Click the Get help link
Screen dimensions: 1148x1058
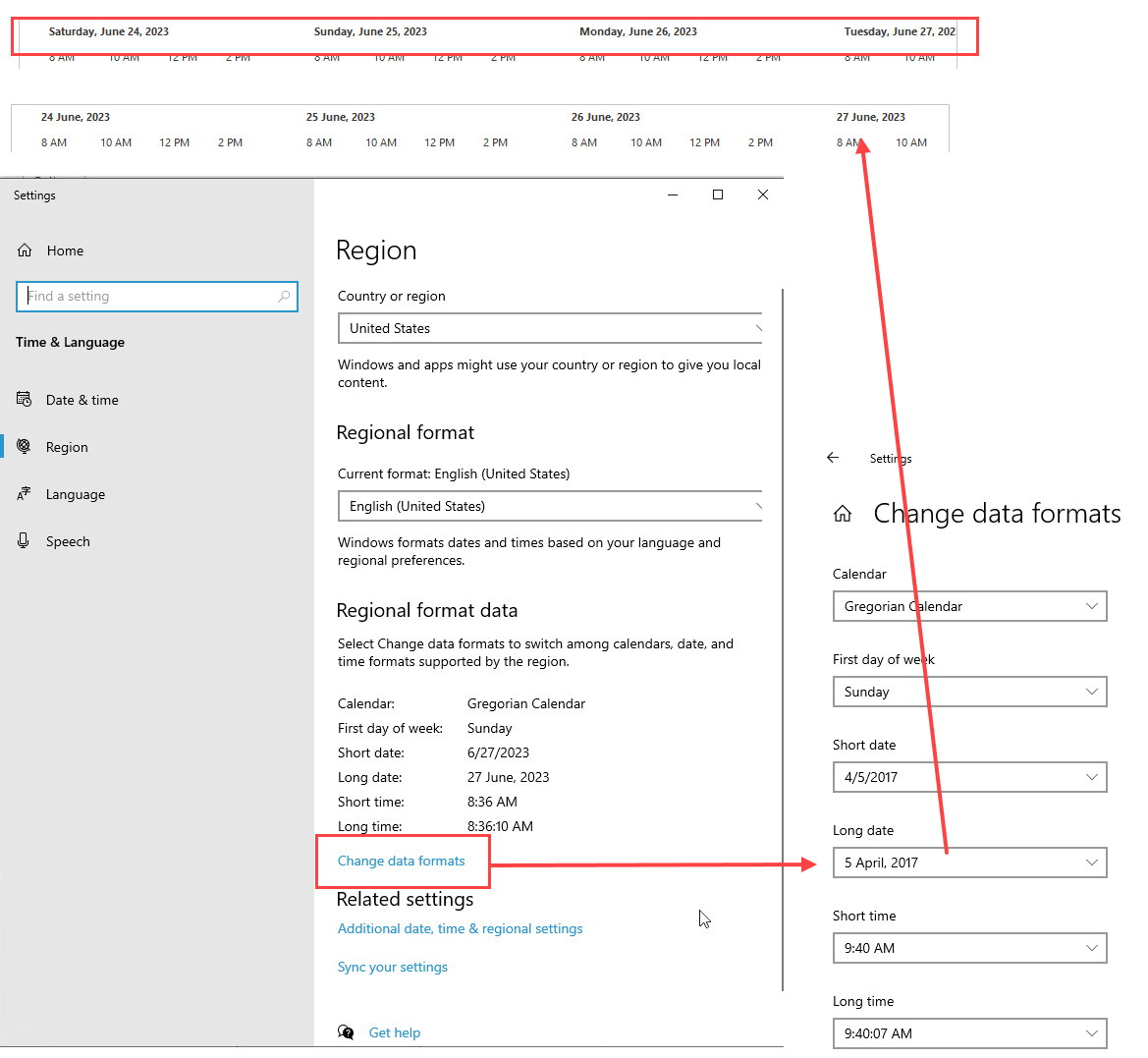point(395,1032)
